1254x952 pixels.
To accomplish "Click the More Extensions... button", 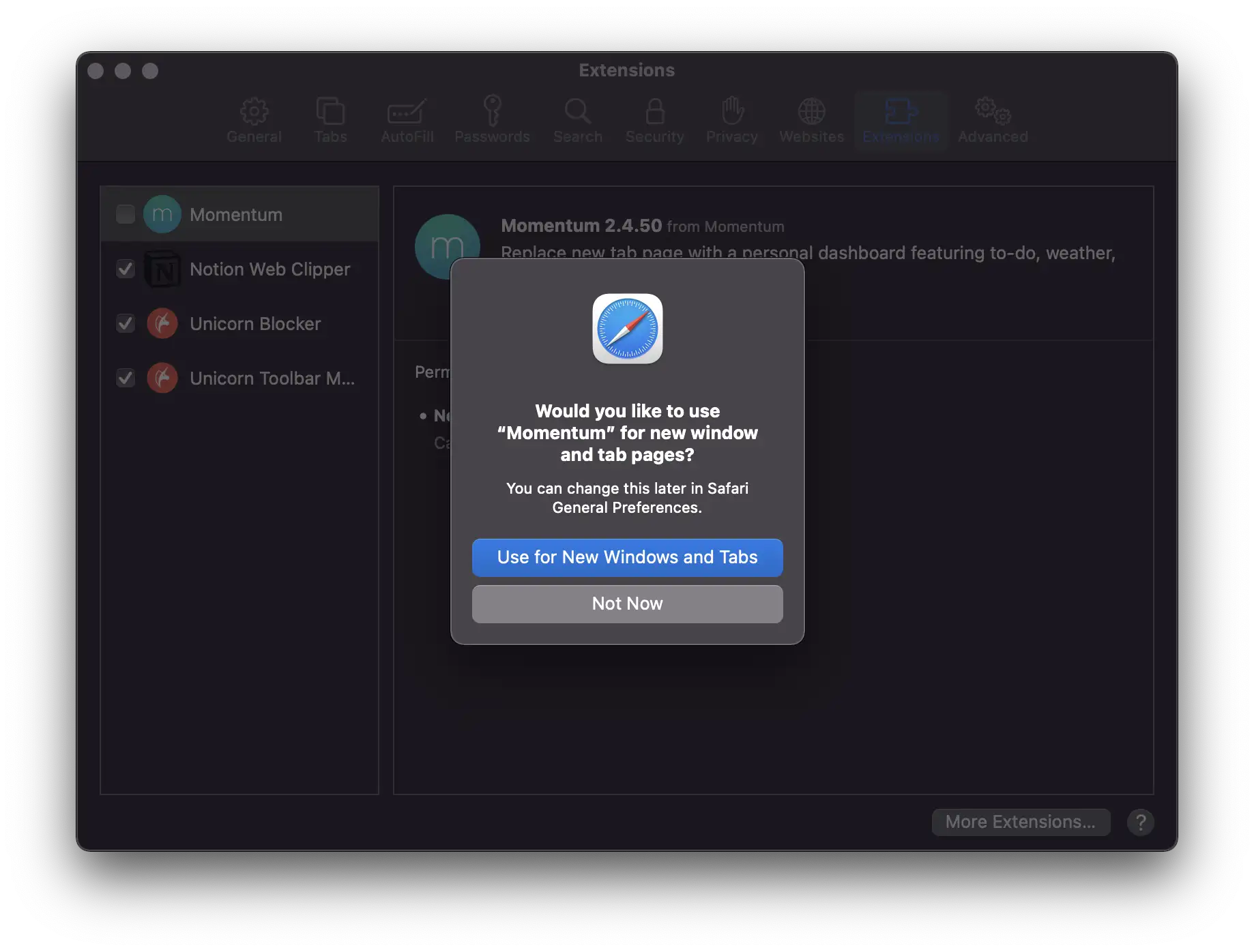I will point(1021,822).
